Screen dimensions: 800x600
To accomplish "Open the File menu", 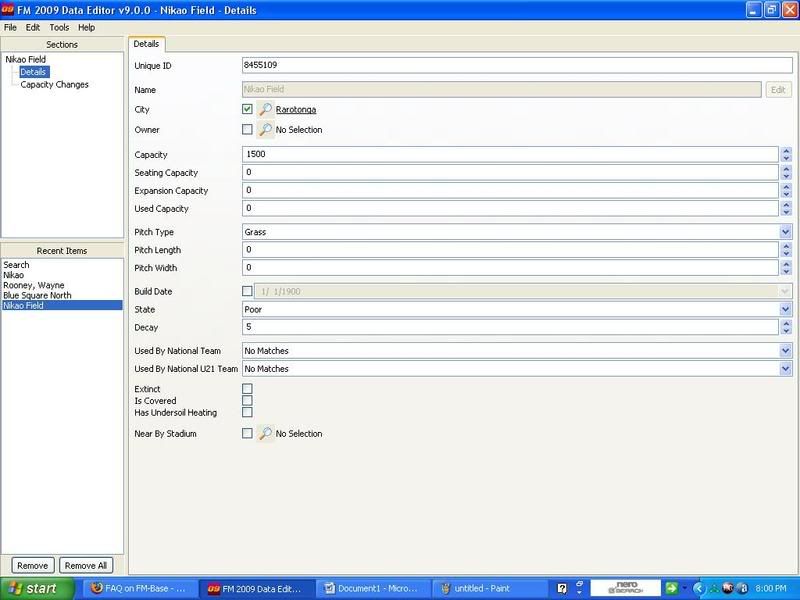I will coord(10,28).
